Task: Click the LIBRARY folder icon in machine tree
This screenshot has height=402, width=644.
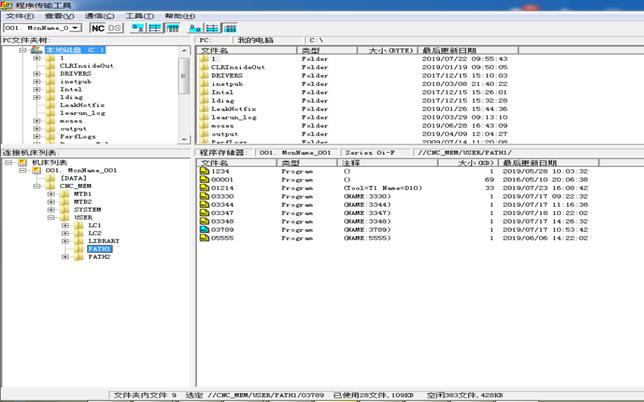Action: pos(79,241)
